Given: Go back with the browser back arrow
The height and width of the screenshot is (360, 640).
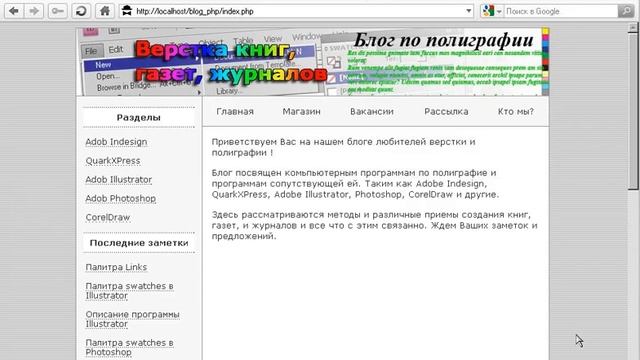Looking at the screenshot, I should (x=14, y=11).
